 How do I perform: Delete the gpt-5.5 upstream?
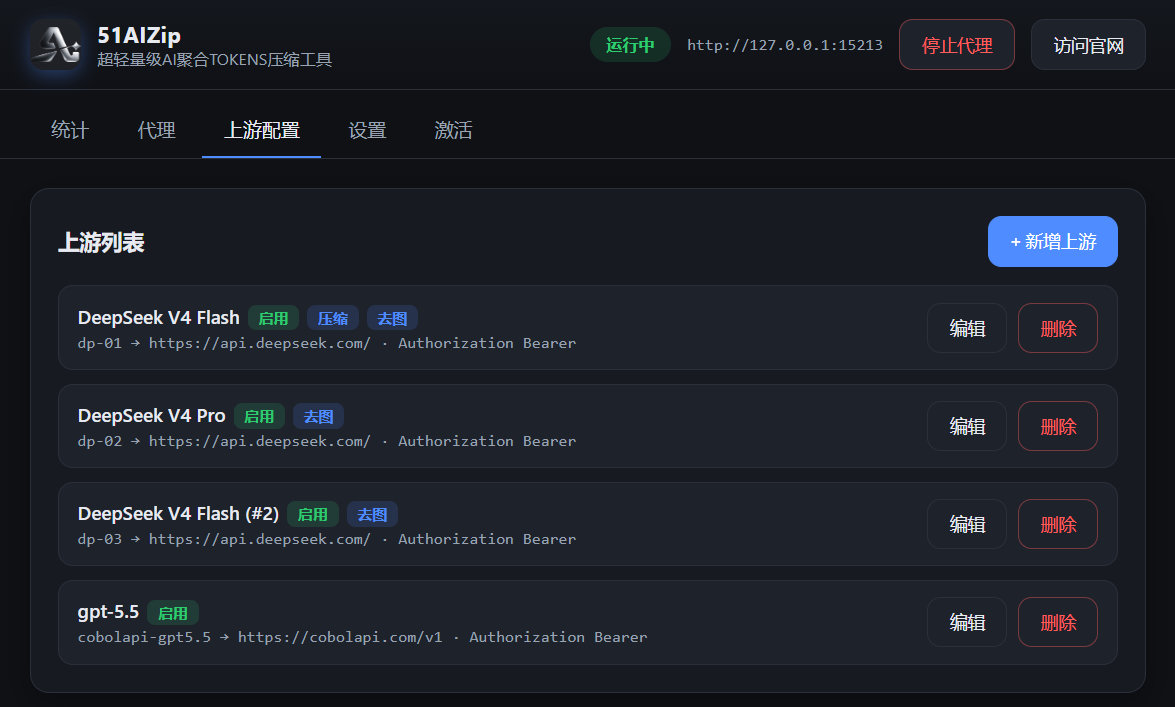pyautogui.click(x=1058, y=622)
